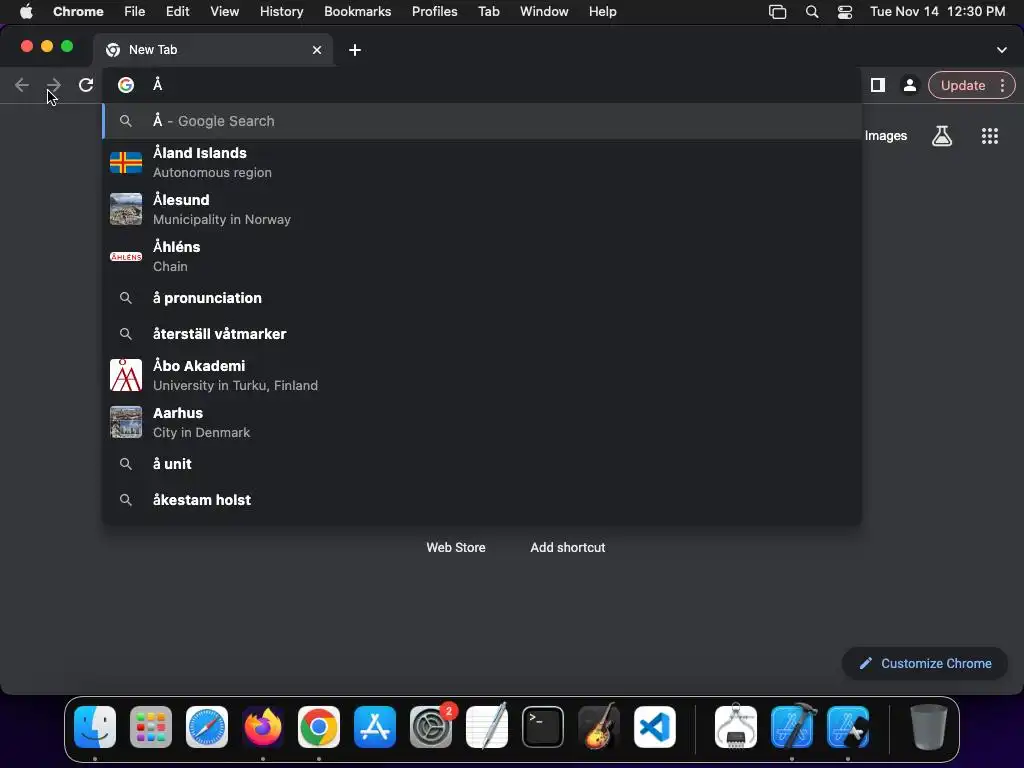The width and height of the screenshot is (1024, 768).
Task: Click search icon beside 'å pronunciation'
Action: coord(125,298)
